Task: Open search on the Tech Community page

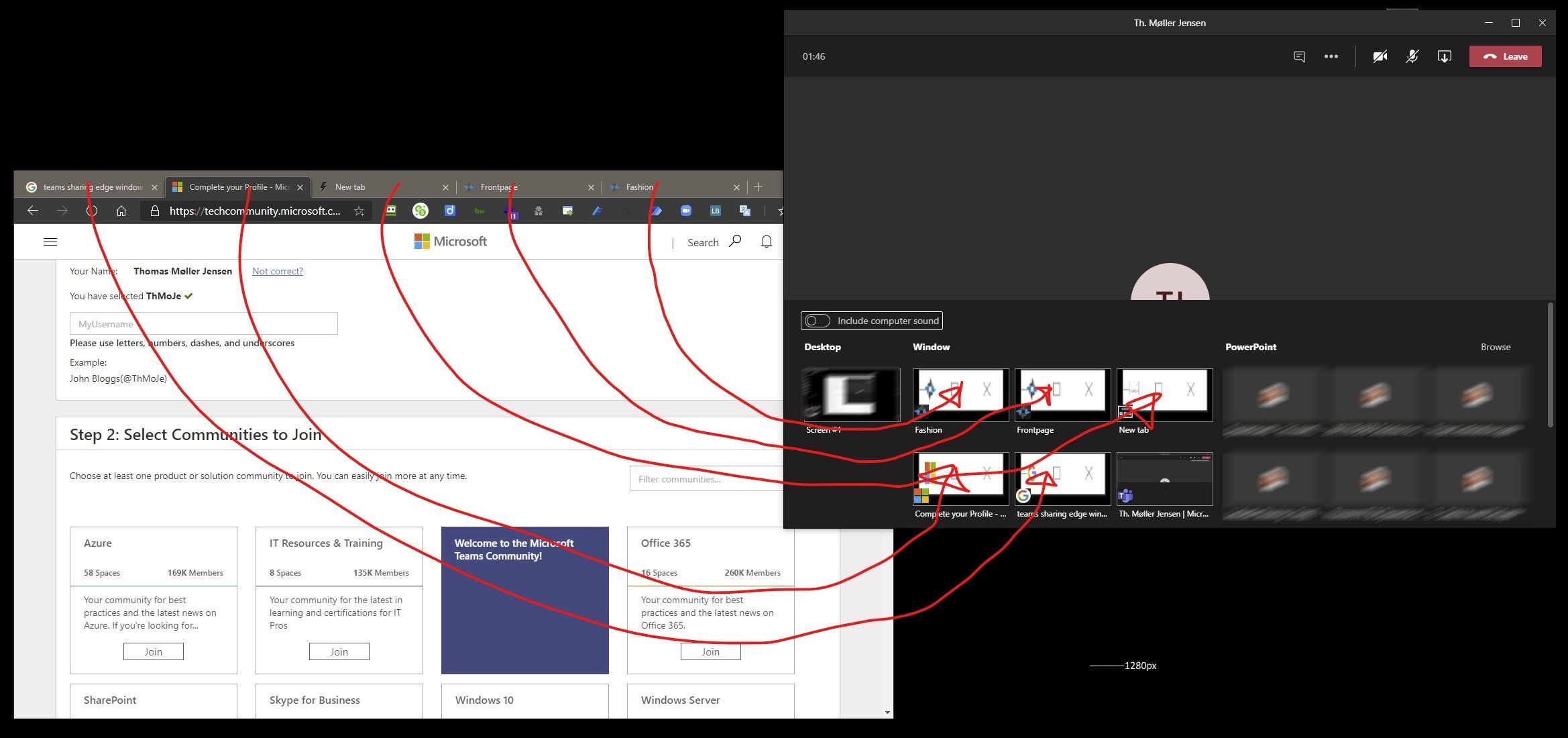Action: coord(736,242)
